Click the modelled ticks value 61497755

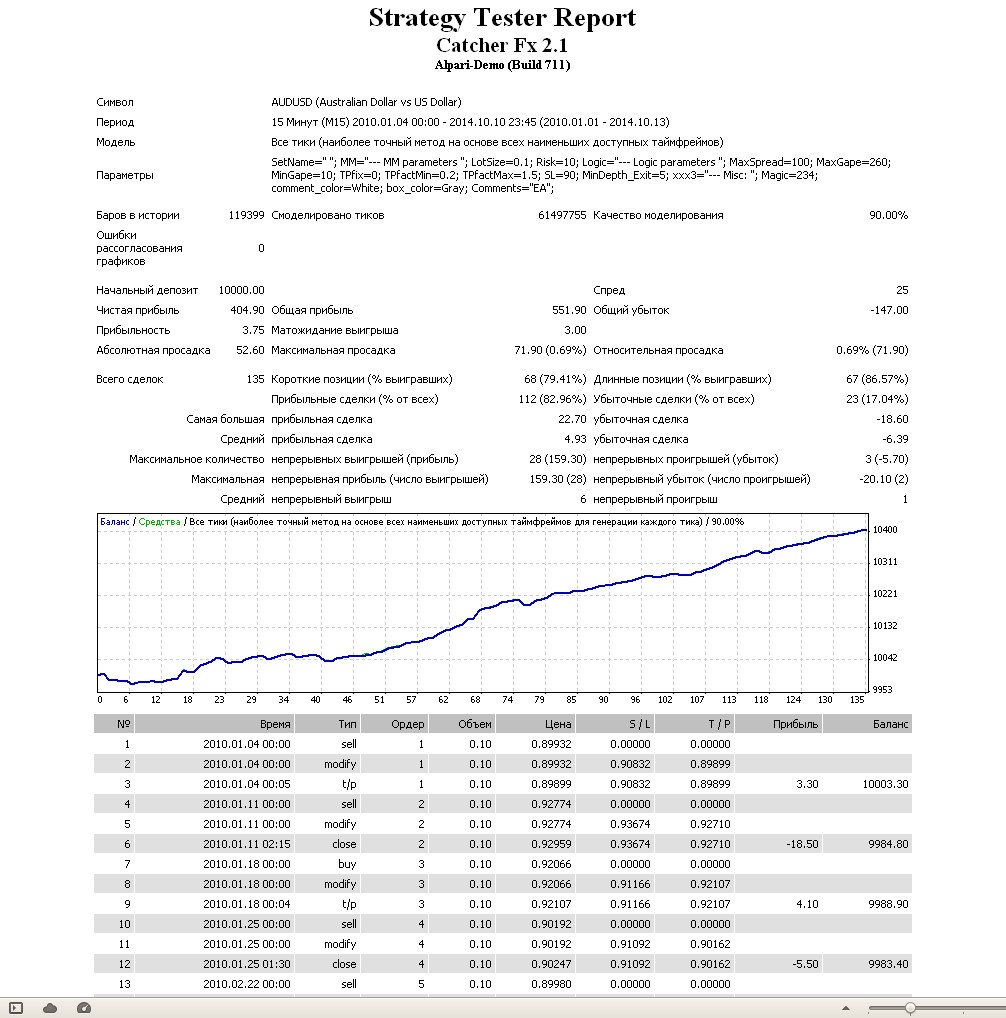pyautogui.click(x=562, y=215)
